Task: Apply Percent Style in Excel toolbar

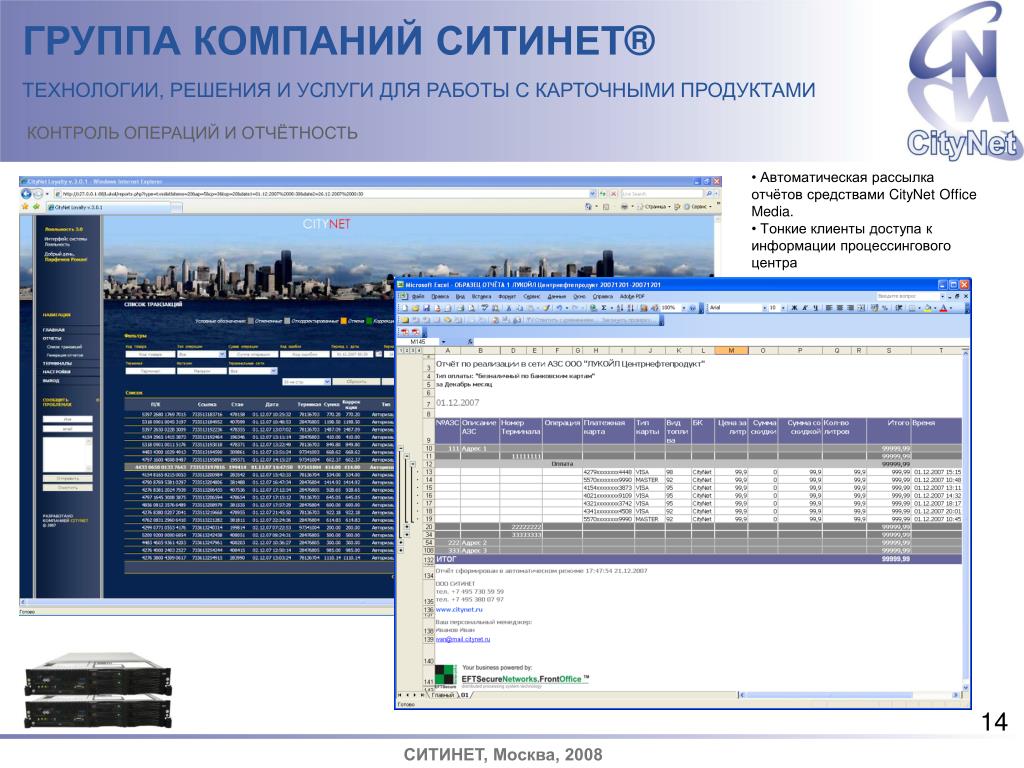Action: pos(885,308)
